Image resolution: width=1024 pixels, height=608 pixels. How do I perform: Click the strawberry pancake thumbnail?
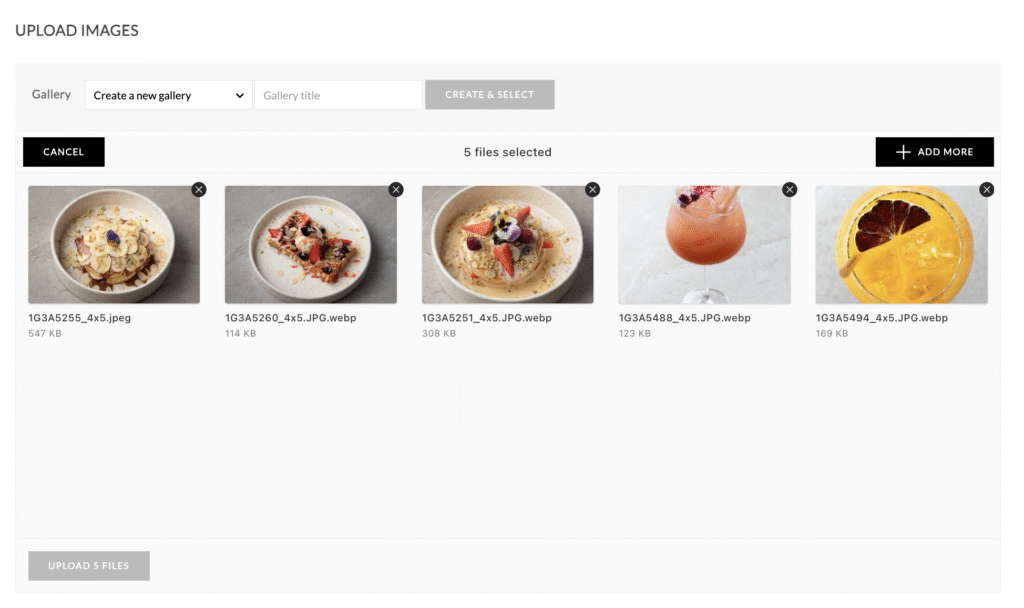pyautogui.click(x=508, y=245)
